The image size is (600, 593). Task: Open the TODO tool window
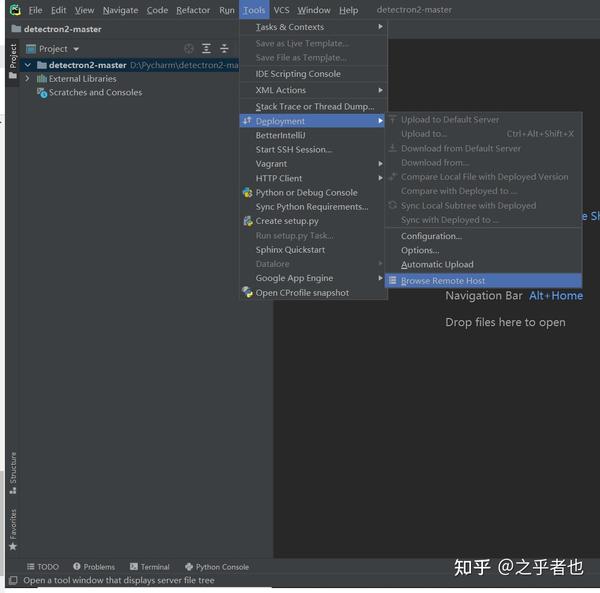click(43, 567)
